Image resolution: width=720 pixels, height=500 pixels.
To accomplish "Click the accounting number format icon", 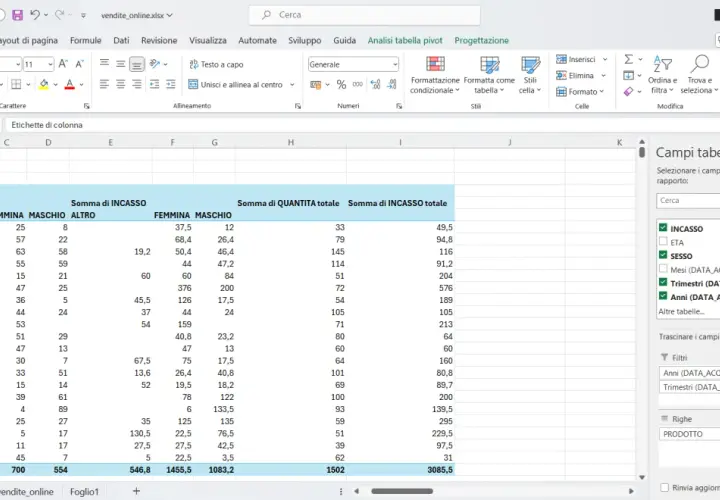I will point(315,84).
